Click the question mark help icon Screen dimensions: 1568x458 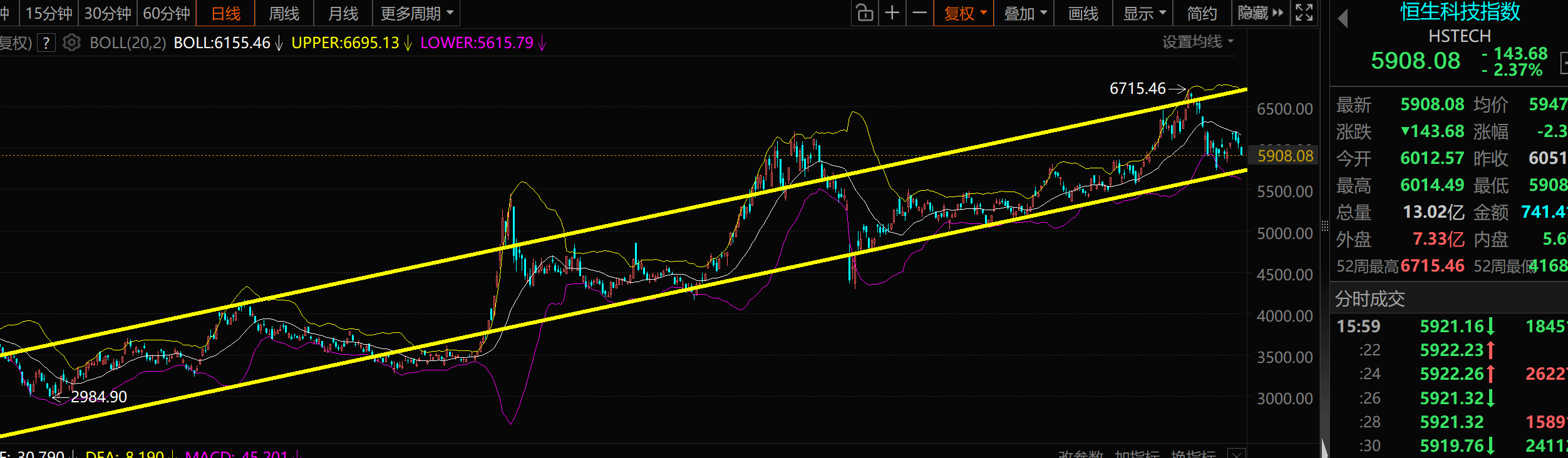(46, 43)
